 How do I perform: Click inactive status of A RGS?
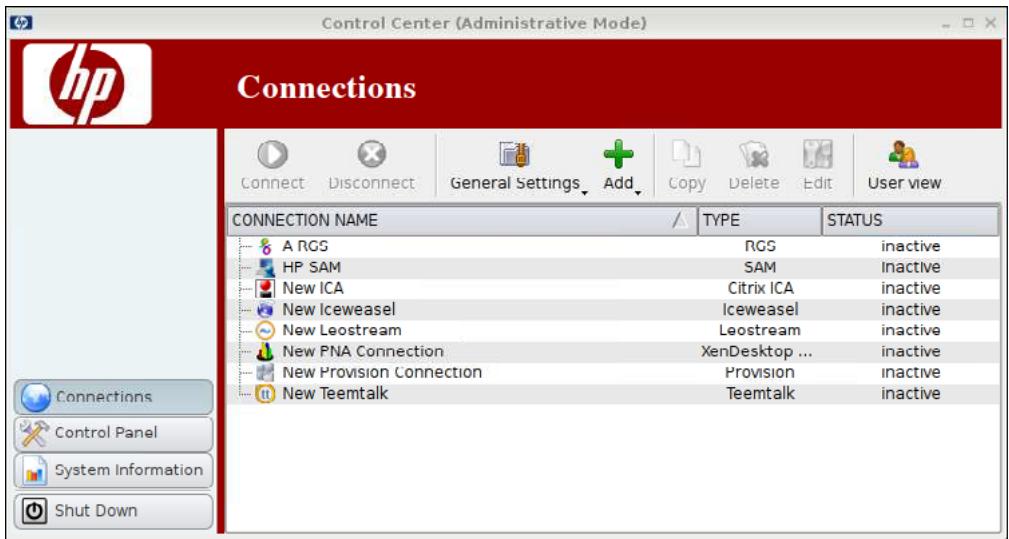point(911,246)
